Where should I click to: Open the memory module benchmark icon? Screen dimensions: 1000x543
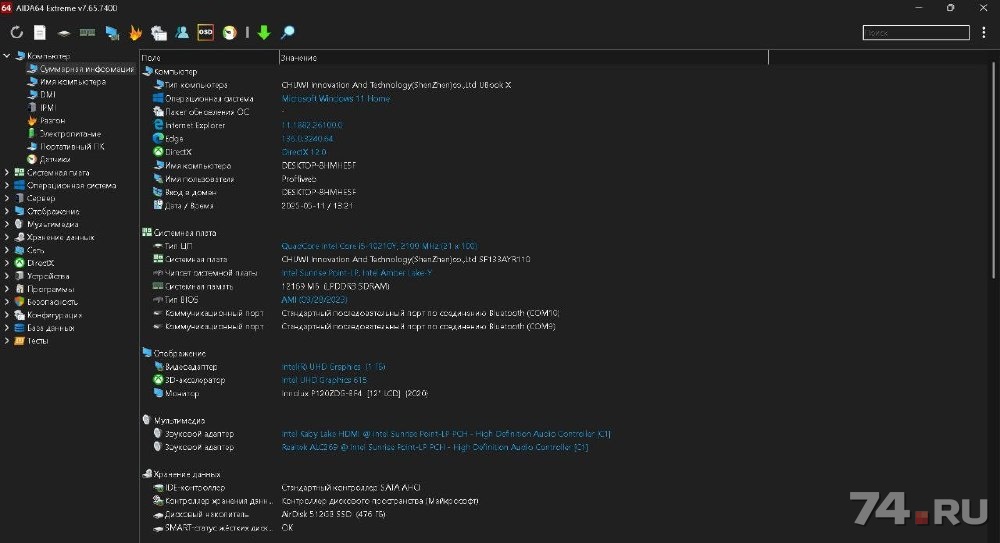tap(87, 33)
